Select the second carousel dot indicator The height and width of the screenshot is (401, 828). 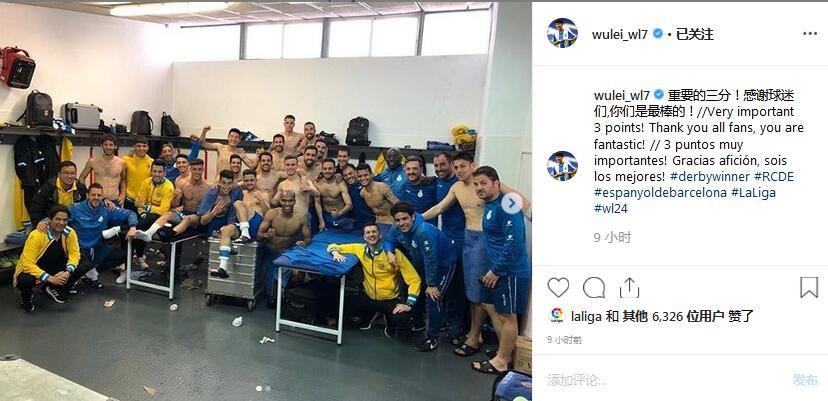pyautogui.click(x=268, y=388)
